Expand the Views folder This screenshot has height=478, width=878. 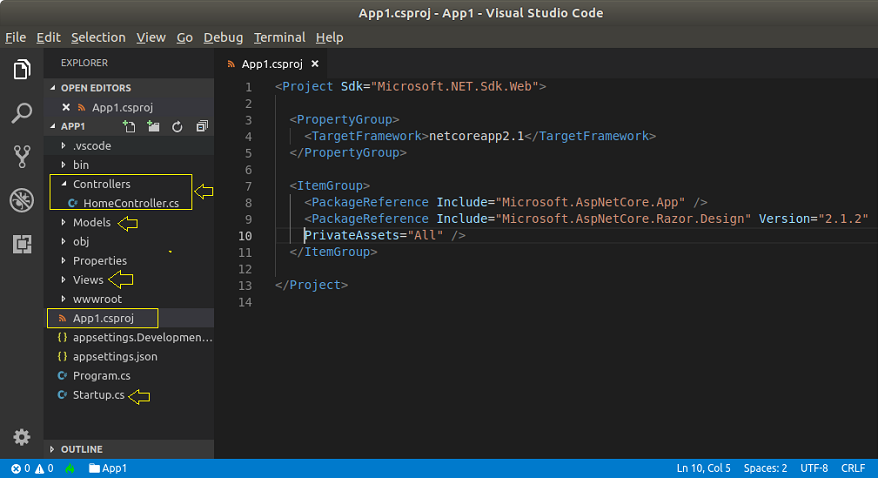(x=63, y=279)
